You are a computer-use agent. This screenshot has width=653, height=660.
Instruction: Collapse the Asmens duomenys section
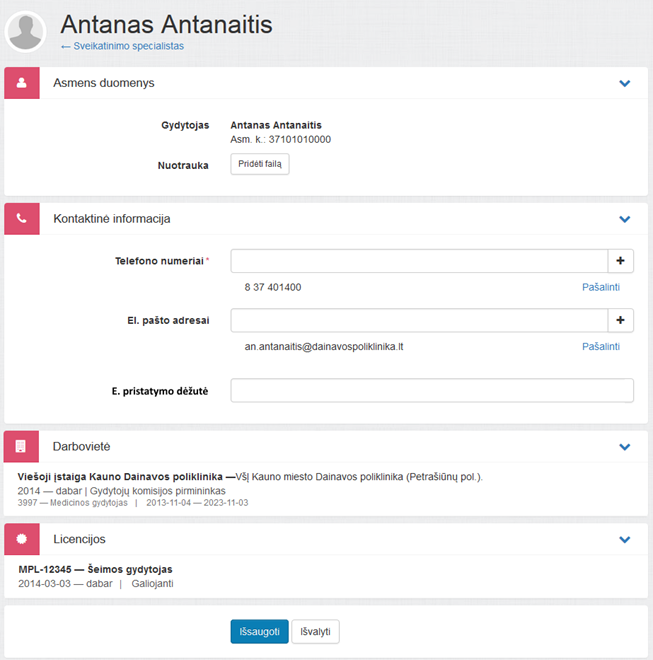pos(625,83)
